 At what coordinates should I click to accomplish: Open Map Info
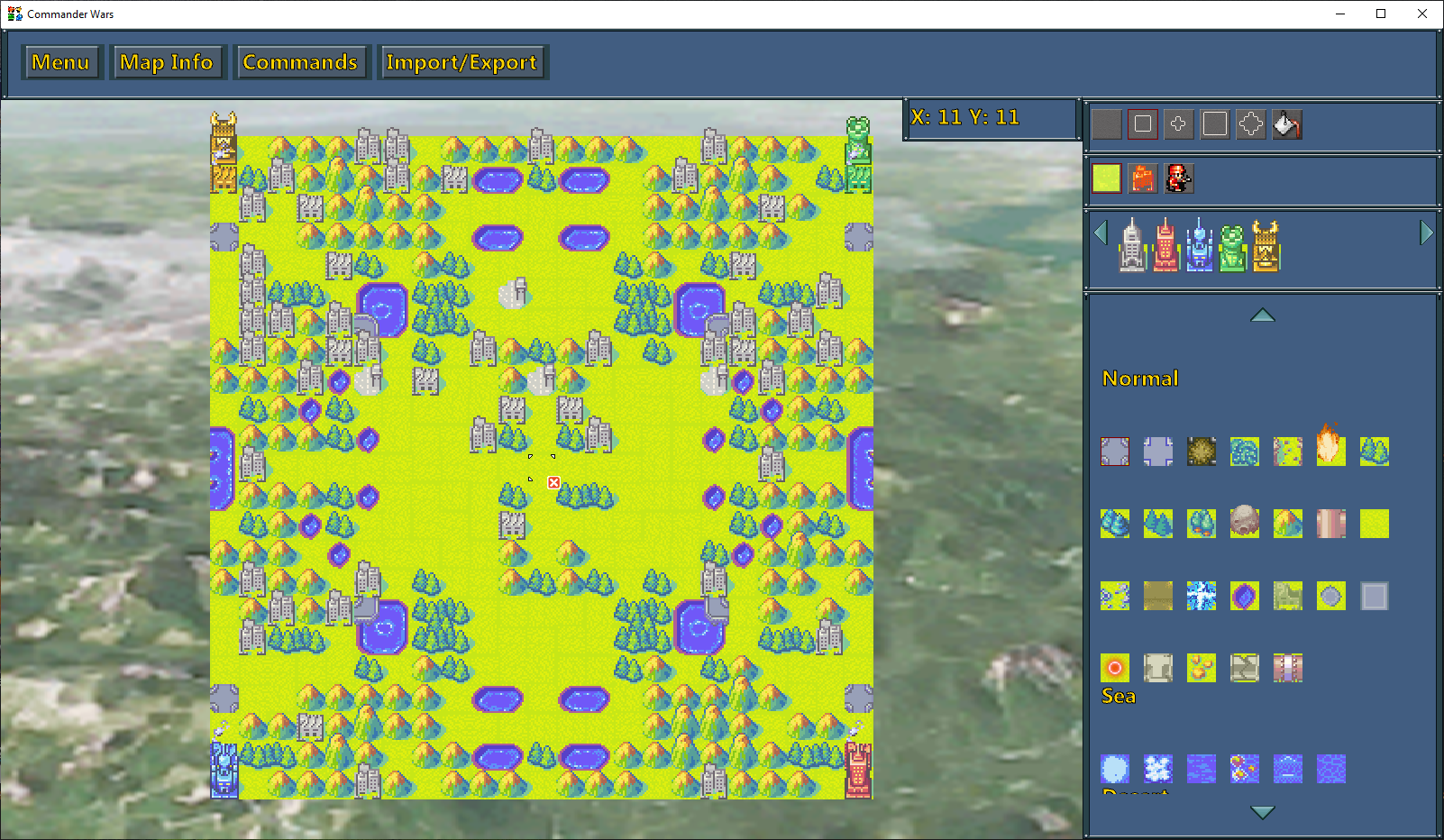pos(167,62)
